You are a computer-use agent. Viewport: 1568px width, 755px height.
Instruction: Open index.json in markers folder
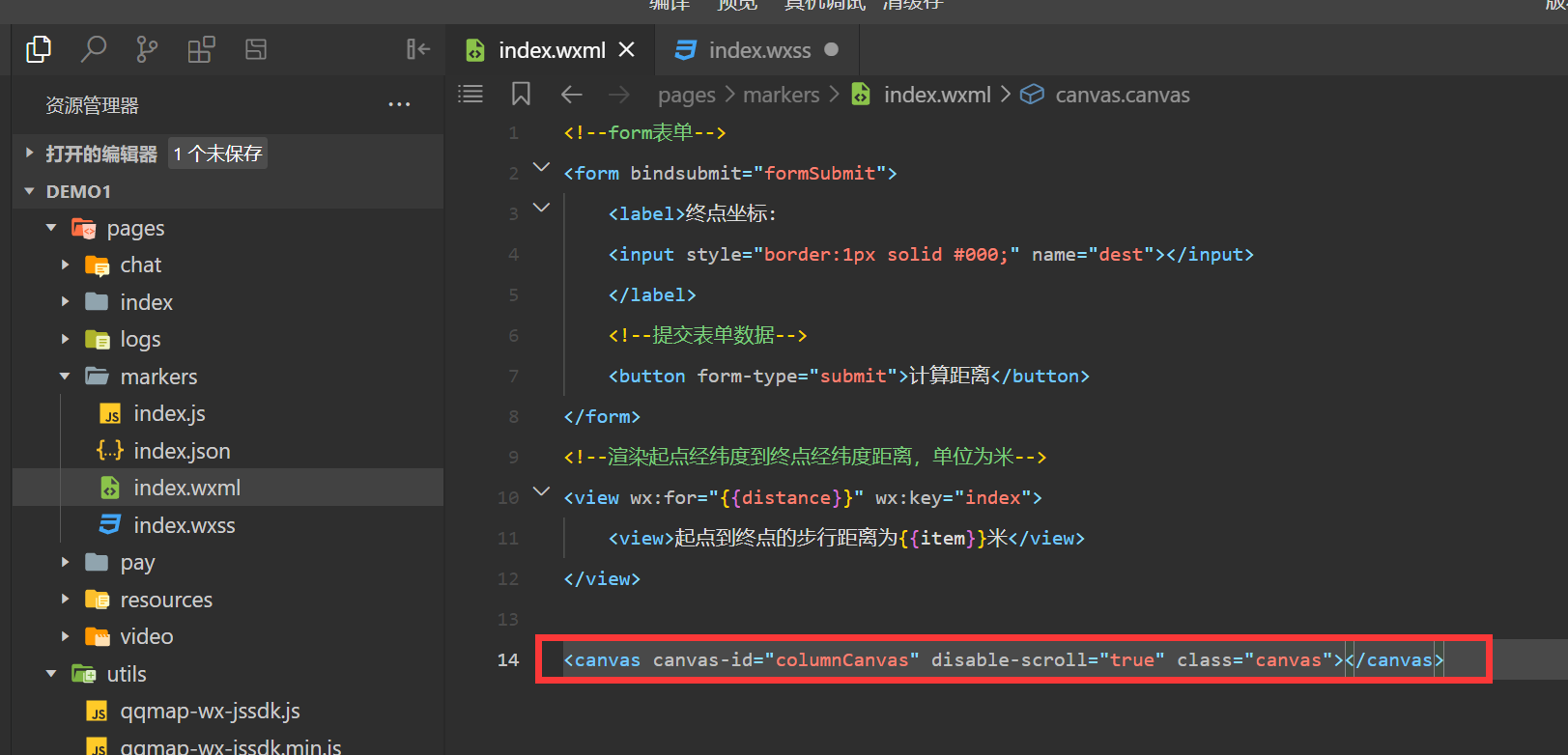[x=182, y=451]
